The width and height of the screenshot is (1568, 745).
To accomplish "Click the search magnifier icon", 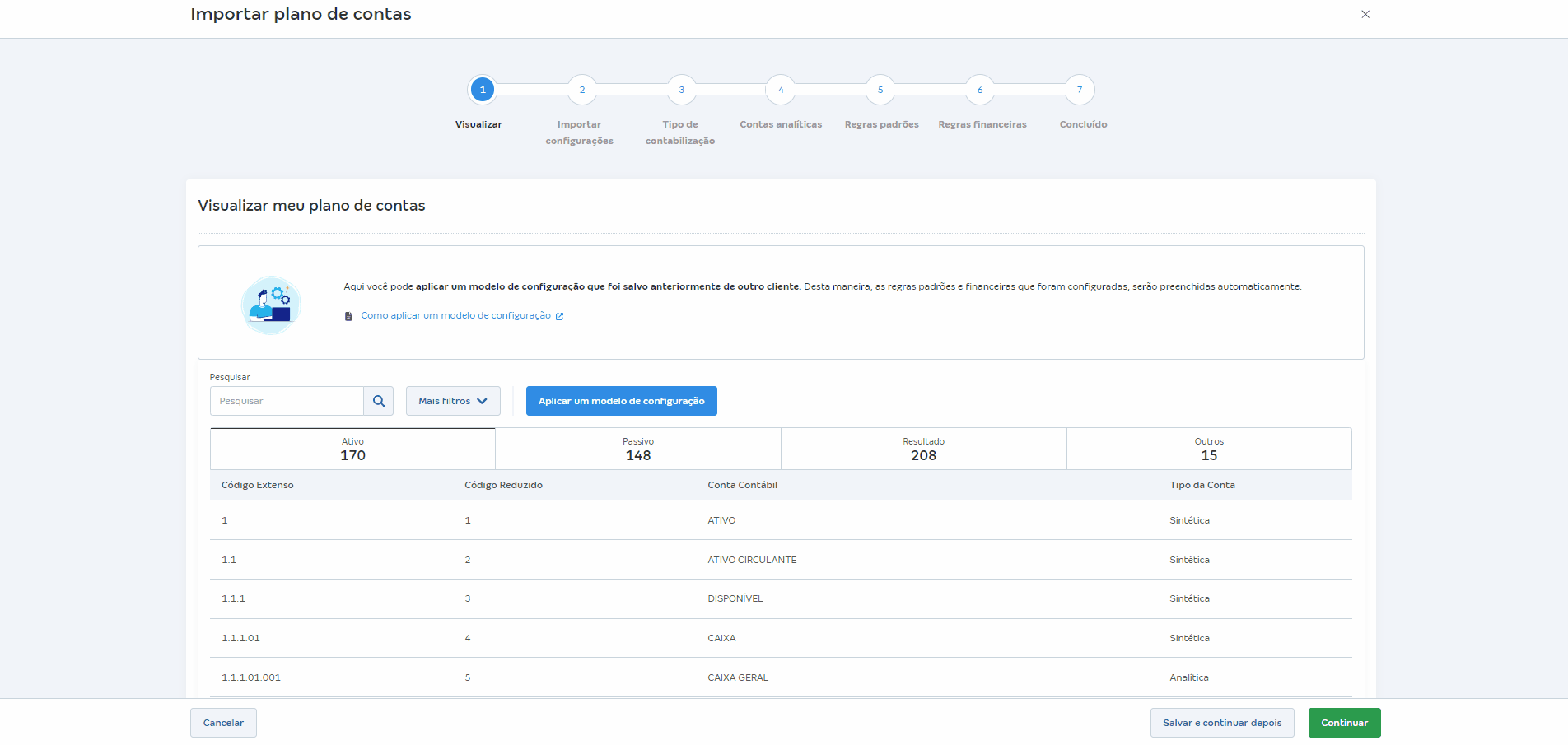I will (379, 401).
